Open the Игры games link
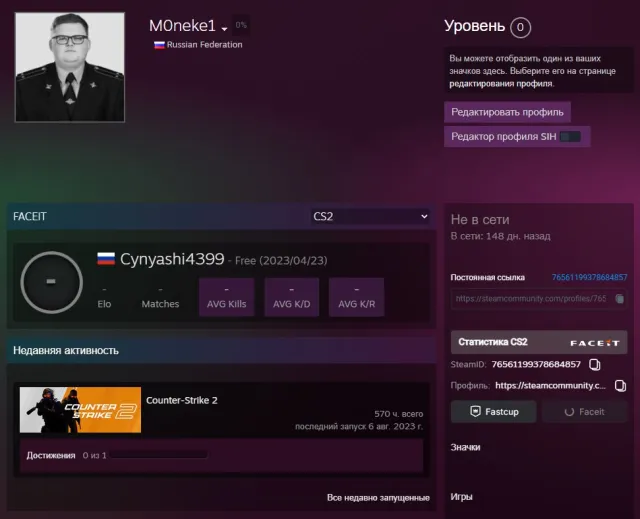Viewport: 640px width, 519px height. [x=462, y=497]
